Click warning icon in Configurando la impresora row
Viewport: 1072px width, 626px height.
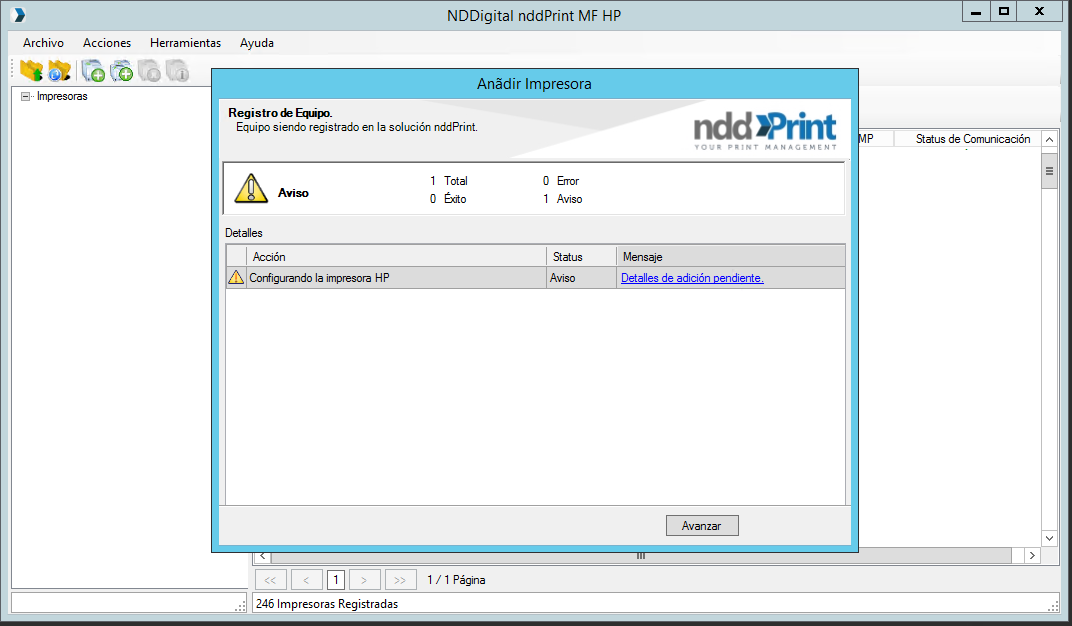236,278
